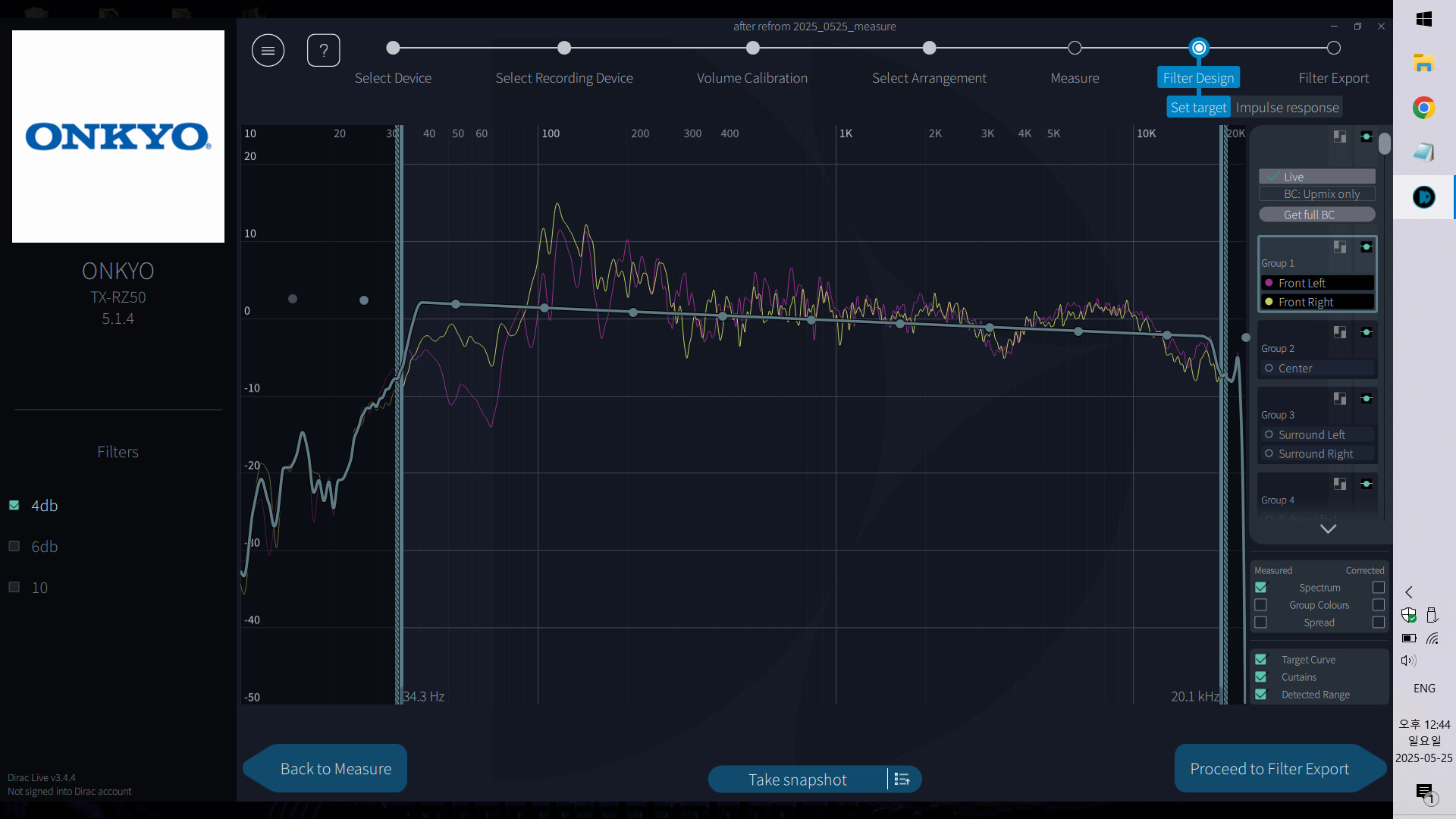Click Group 1 target curve icon
The width and height of the screenshot is (1456, 819).
pyautogui.click(x=1366, y=247)
